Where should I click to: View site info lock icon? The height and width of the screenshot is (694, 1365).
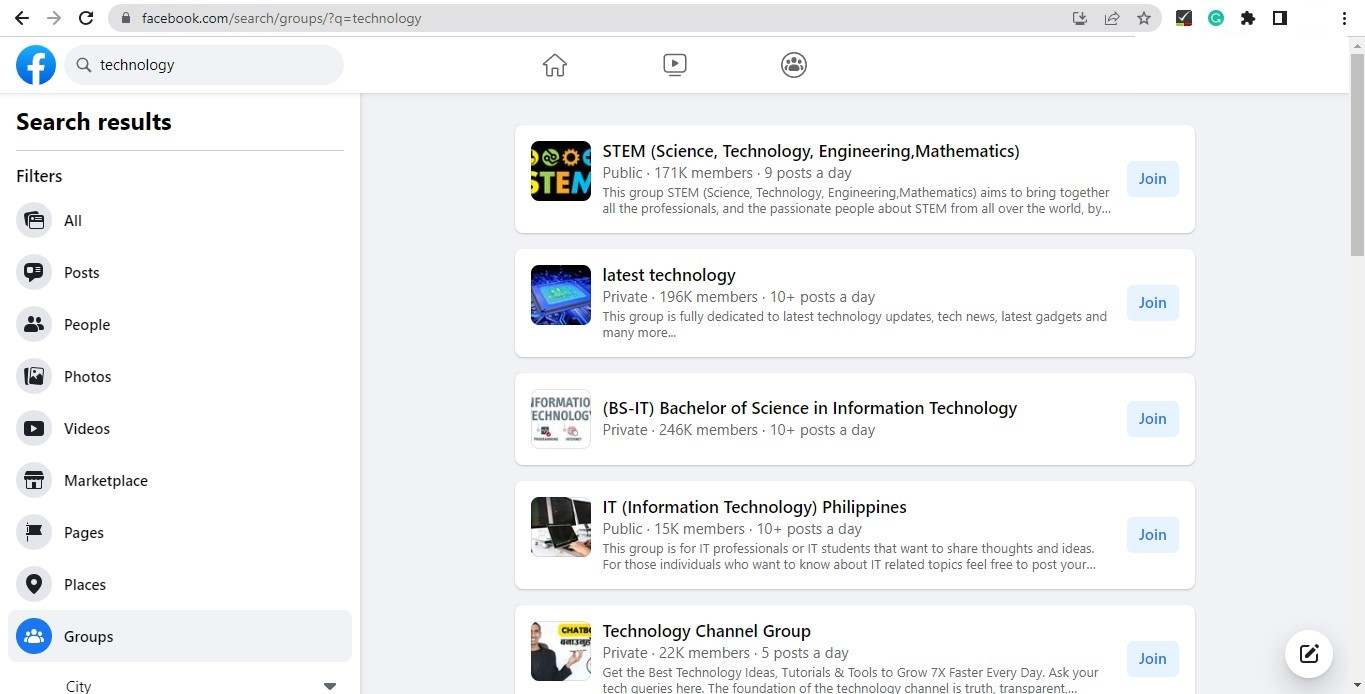click(x=125, y=18)
